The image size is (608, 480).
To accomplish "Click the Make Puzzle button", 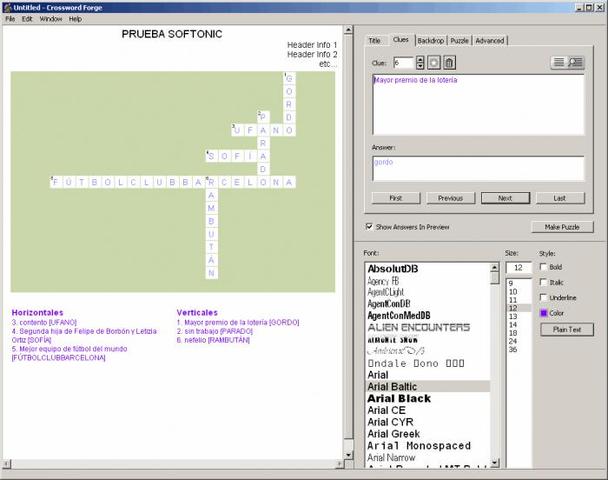I will point(562,227).
